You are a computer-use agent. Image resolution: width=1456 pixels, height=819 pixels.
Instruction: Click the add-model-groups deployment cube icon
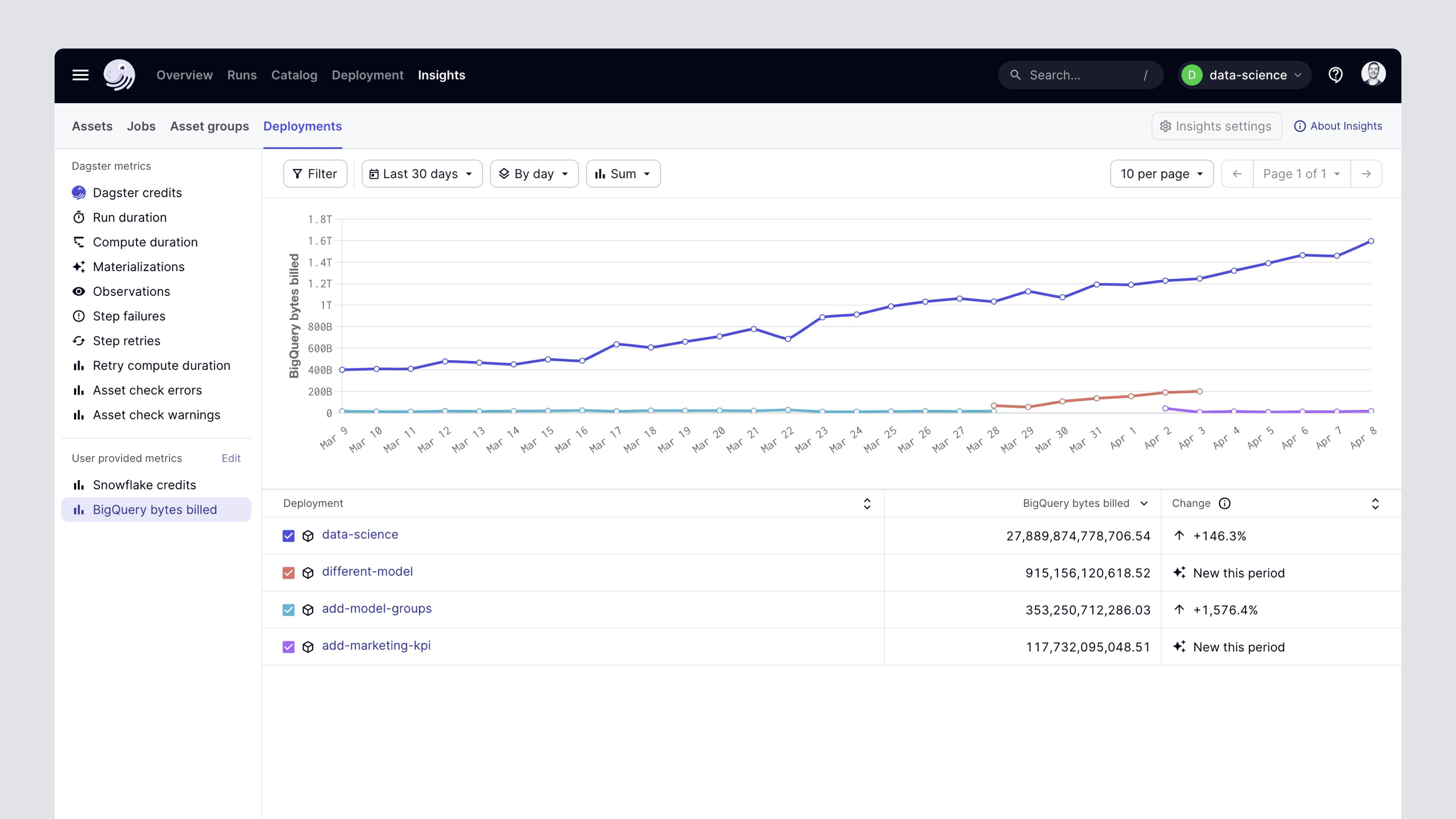(x=308, y=610)
